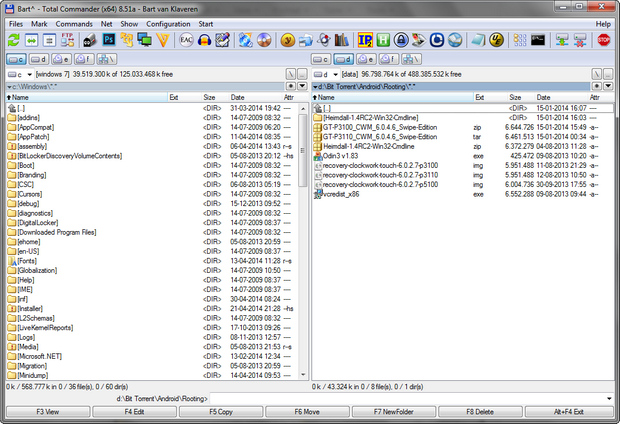The image size is (620, 424).
Task: Click the F7 NewFolder button
Action: [x=394, y=412]
